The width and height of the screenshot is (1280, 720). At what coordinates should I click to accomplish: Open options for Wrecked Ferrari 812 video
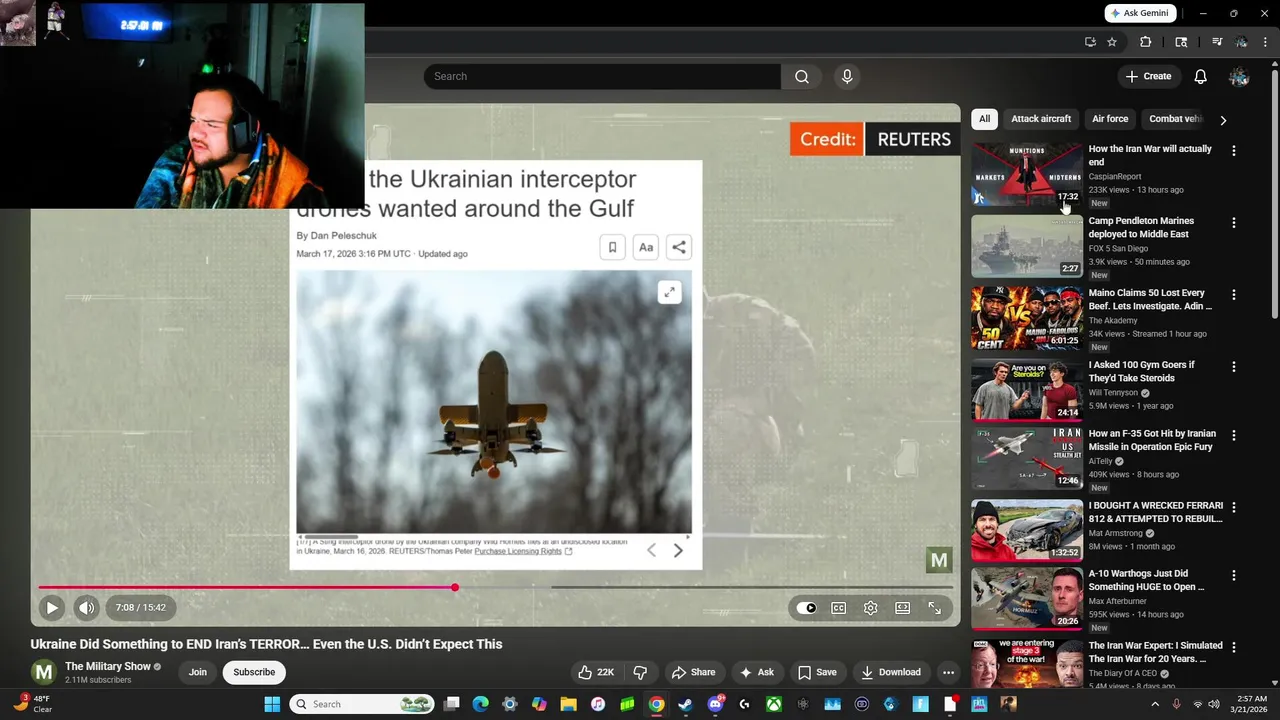point(1233,507)
